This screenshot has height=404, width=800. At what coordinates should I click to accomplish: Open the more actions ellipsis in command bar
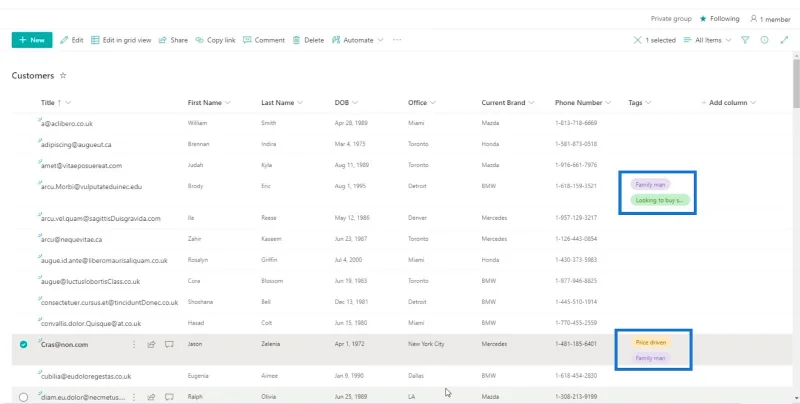click(397, 40)
